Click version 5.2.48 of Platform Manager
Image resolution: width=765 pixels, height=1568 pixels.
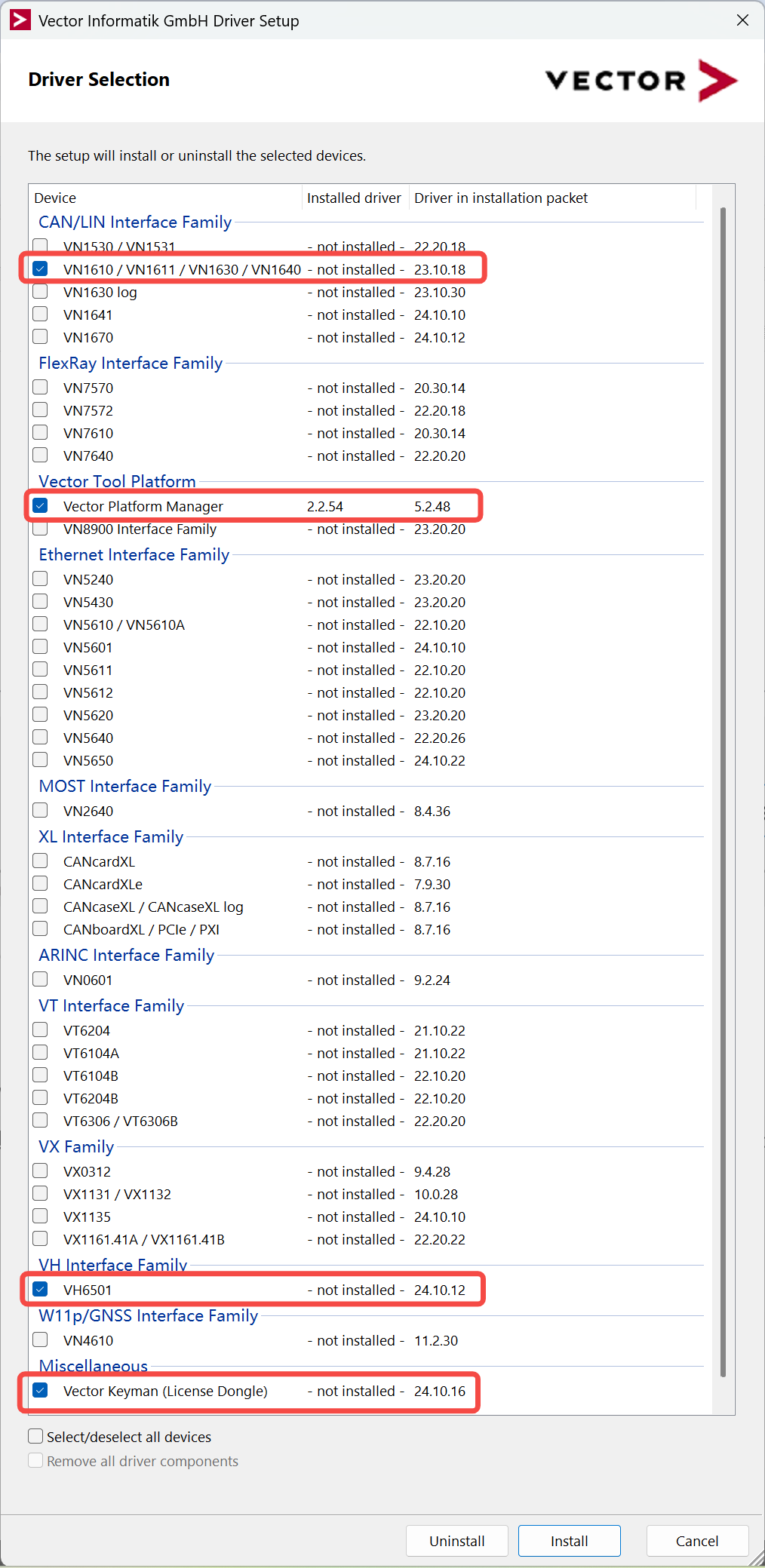click(x=432, y=506)
